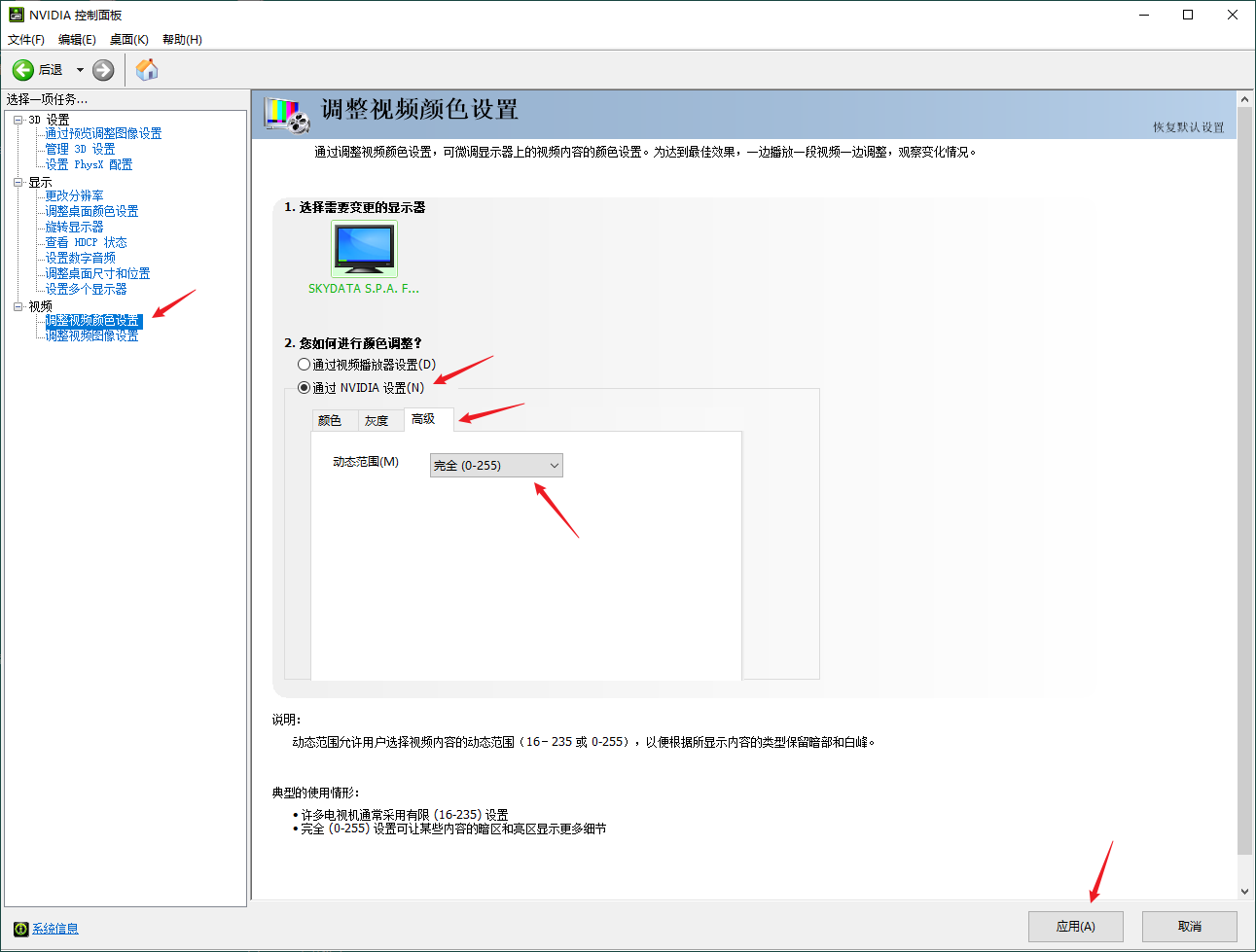Click the video color settings header icon
The width and height of the screenshot is (1256, 952).
click(x=287, y=115)
